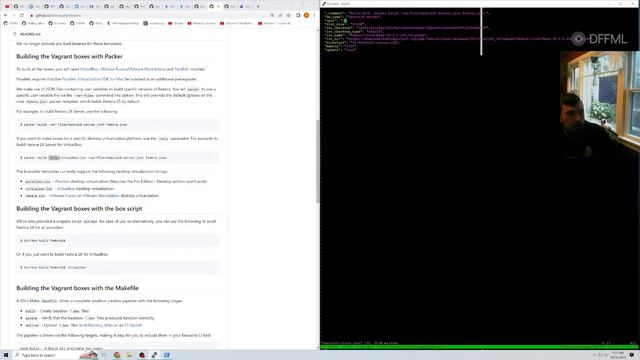Image resolution: width=640 pixels, height=360 pixels.
Task: Open the Windows Start menu
Action: coord(6,355)
